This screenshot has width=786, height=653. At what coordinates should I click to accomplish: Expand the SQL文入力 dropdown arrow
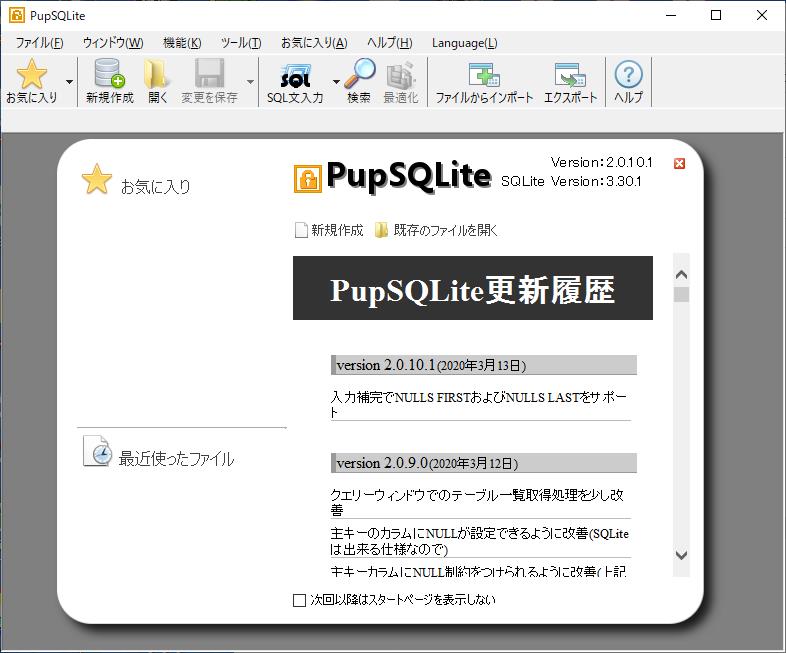(x=336, y=82)
